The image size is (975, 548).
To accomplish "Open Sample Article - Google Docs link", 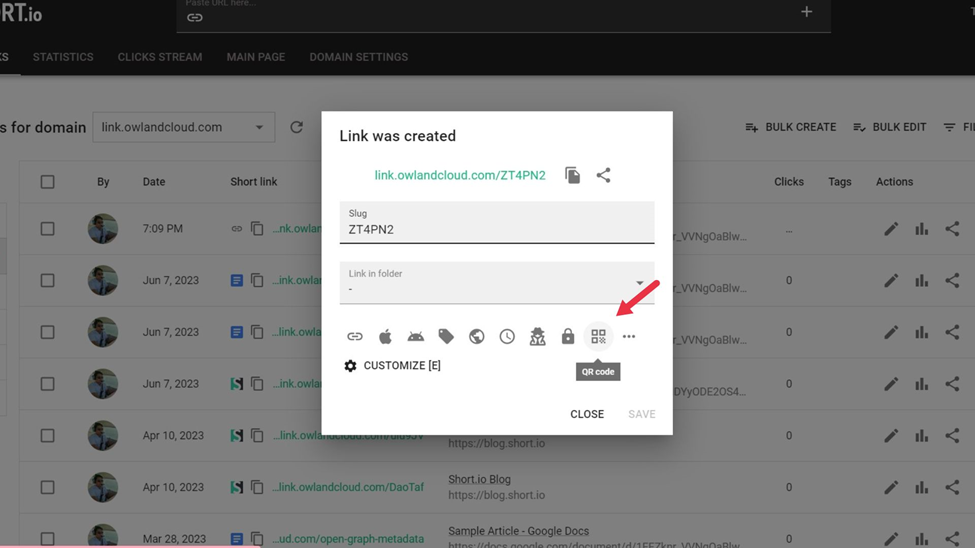I will (519, 531).
